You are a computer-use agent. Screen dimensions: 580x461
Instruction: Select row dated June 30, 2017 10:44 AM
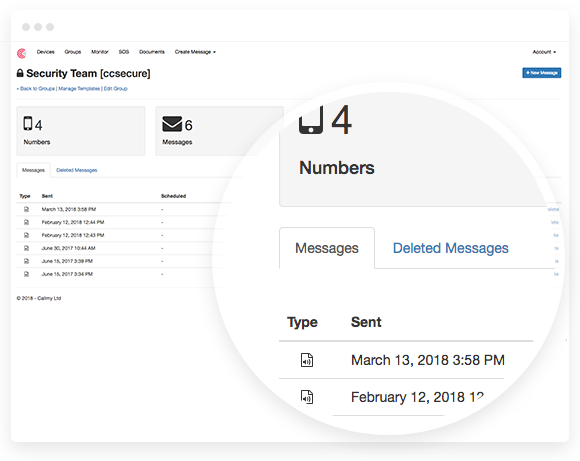(120, 248)
